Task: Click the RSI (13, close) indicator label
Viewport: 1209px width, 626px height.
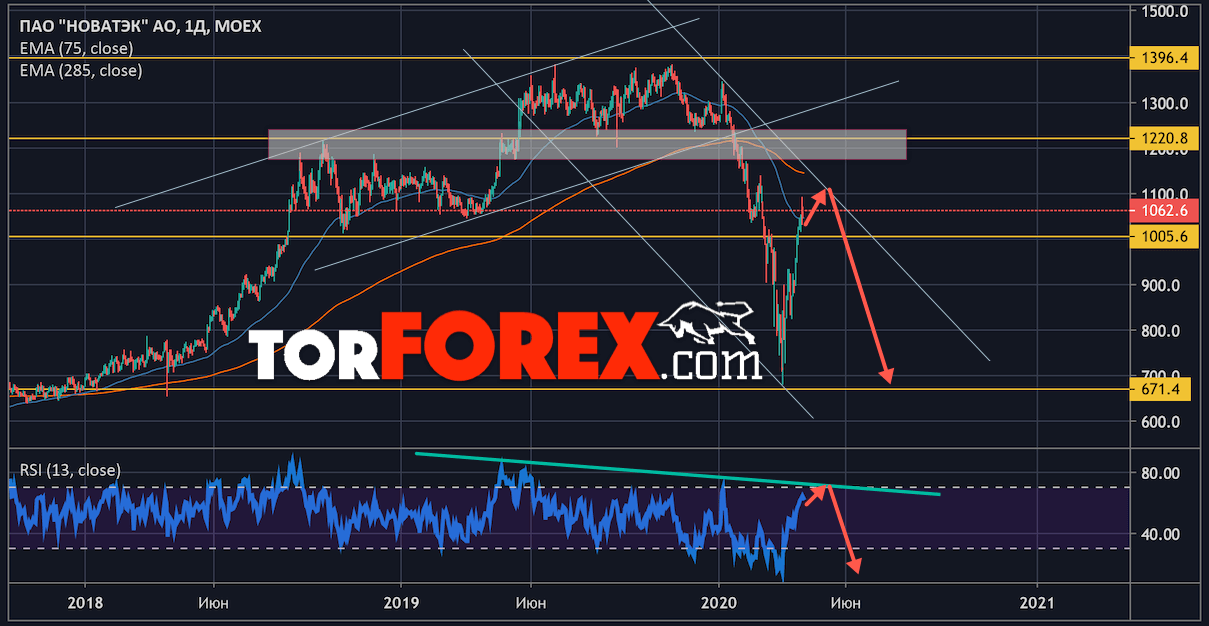Action: [x=70, y=469]
